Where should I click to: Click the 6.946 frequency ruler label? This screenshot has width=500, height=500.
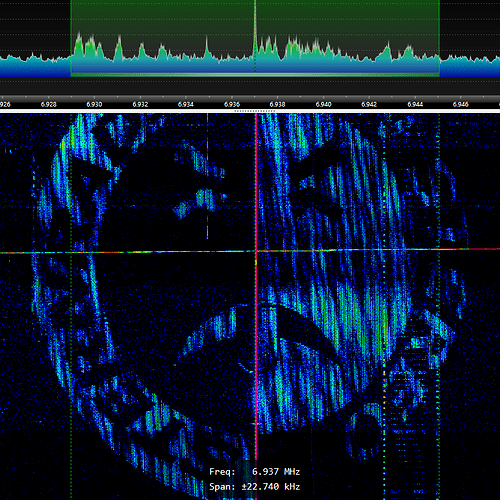(x=461, y=104)
